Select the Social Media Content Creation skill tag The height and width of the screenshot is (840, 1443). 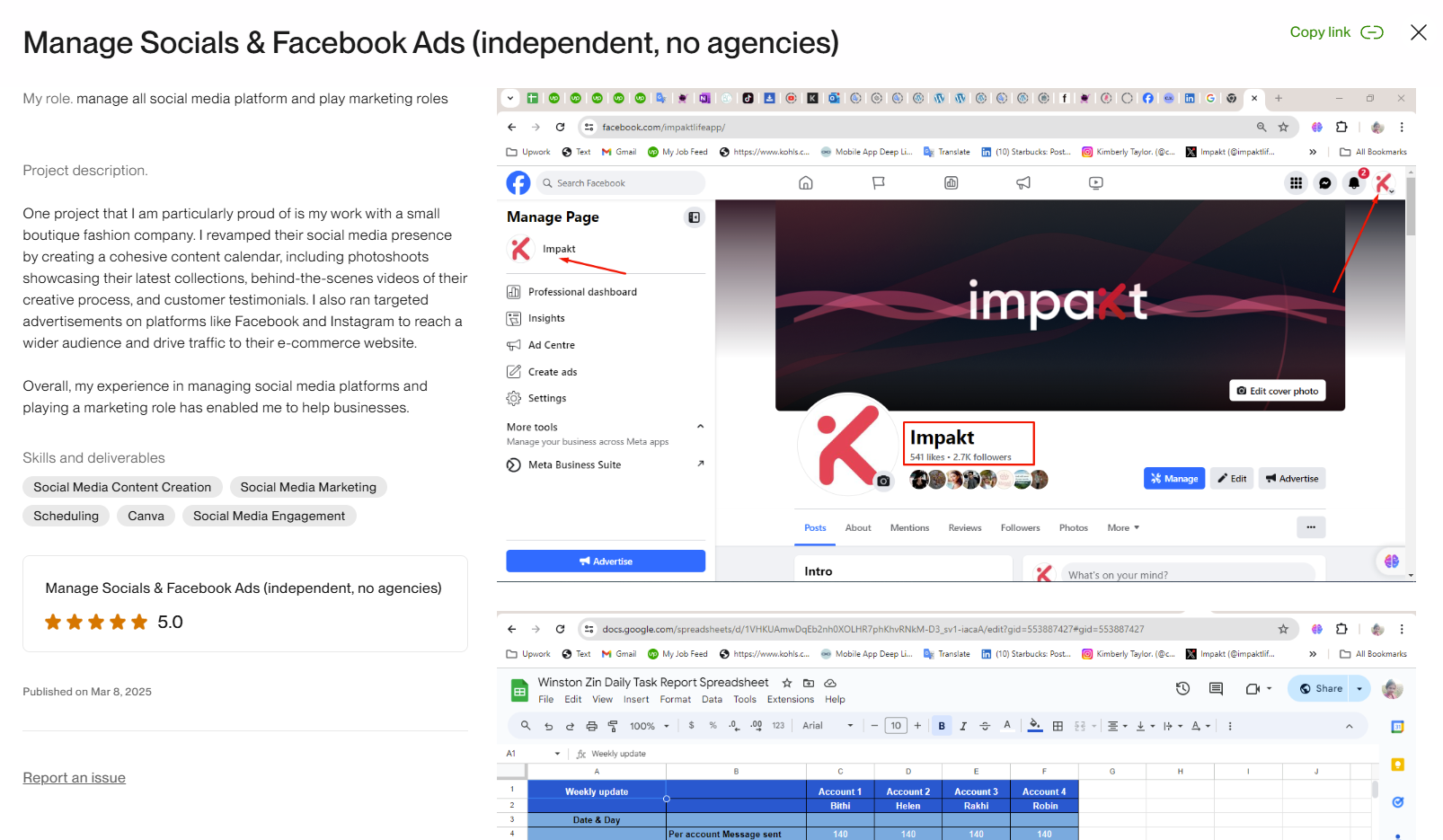[122, 487]
